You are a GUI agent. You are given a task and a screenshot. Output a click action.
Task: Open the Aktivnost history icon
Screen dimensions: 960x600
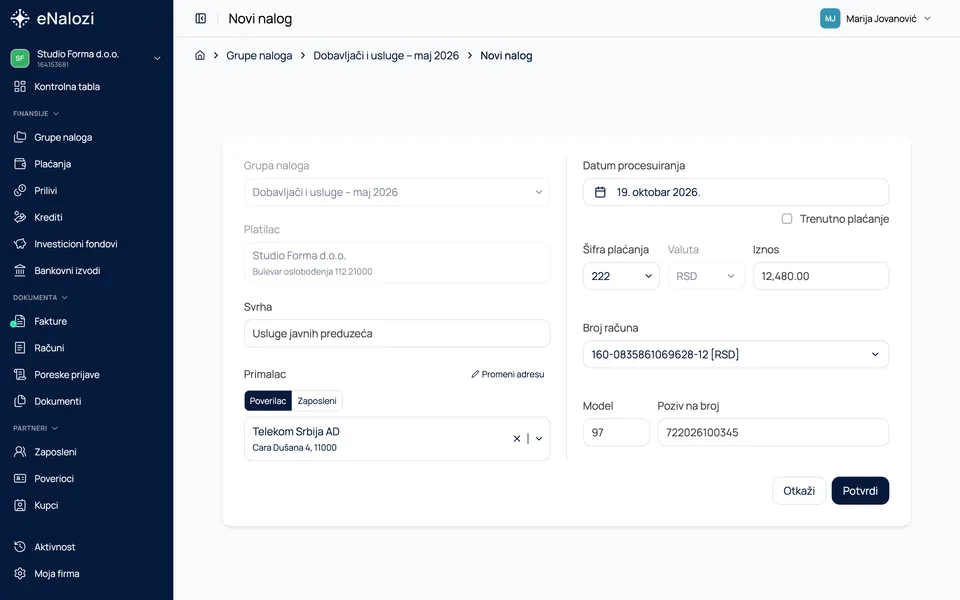pos(20,547)
